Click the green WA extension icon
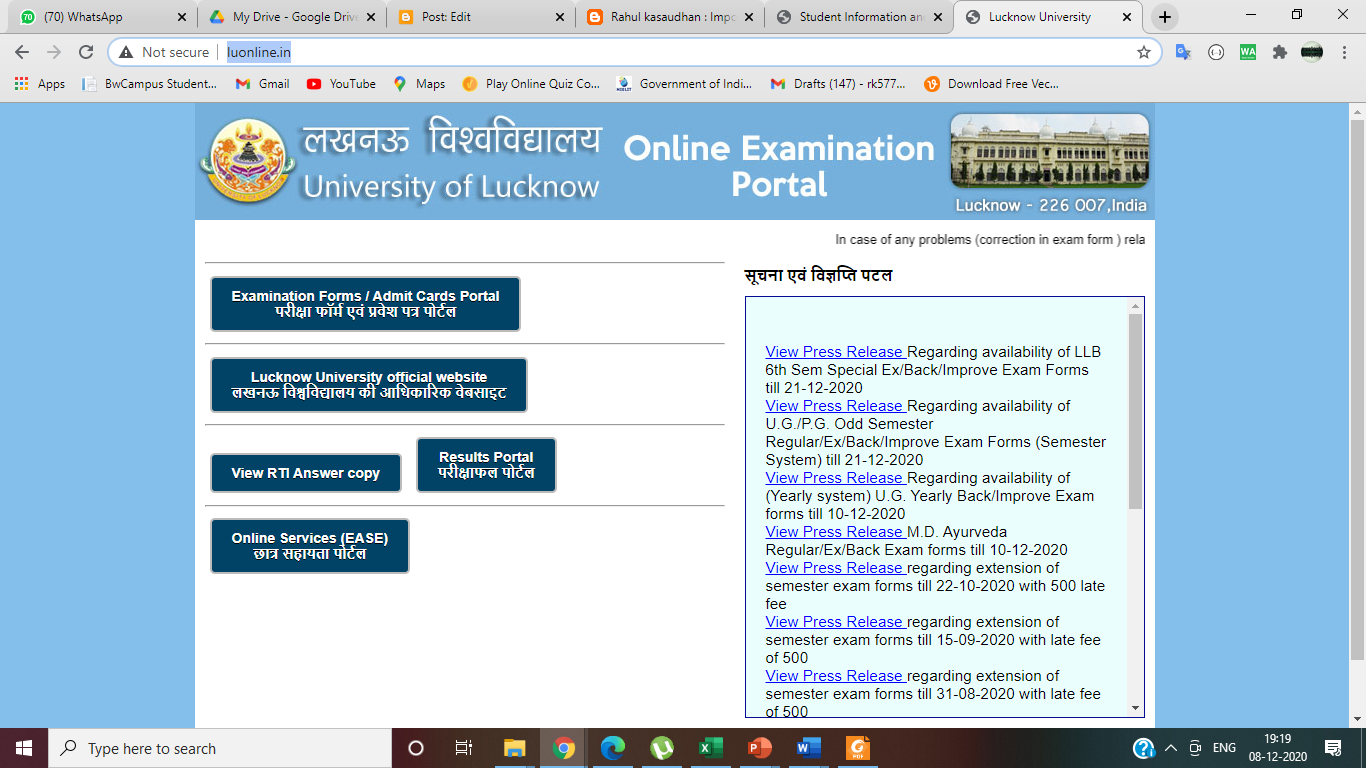Screen dimensions: 1366x768 click(x=1248, y=52)
